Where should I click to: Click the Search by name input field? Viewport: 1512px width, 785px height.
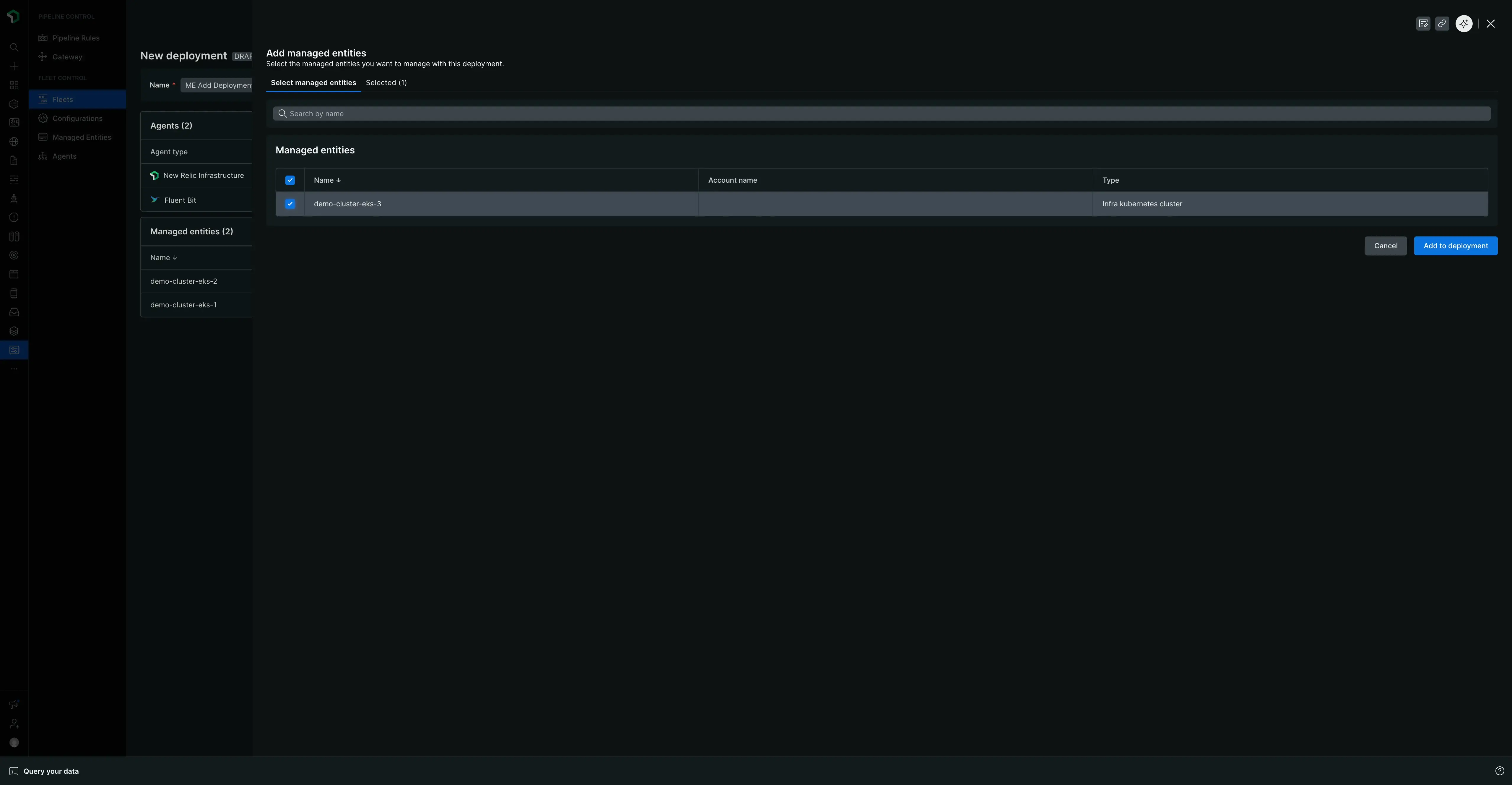click(x=587, y=113)
